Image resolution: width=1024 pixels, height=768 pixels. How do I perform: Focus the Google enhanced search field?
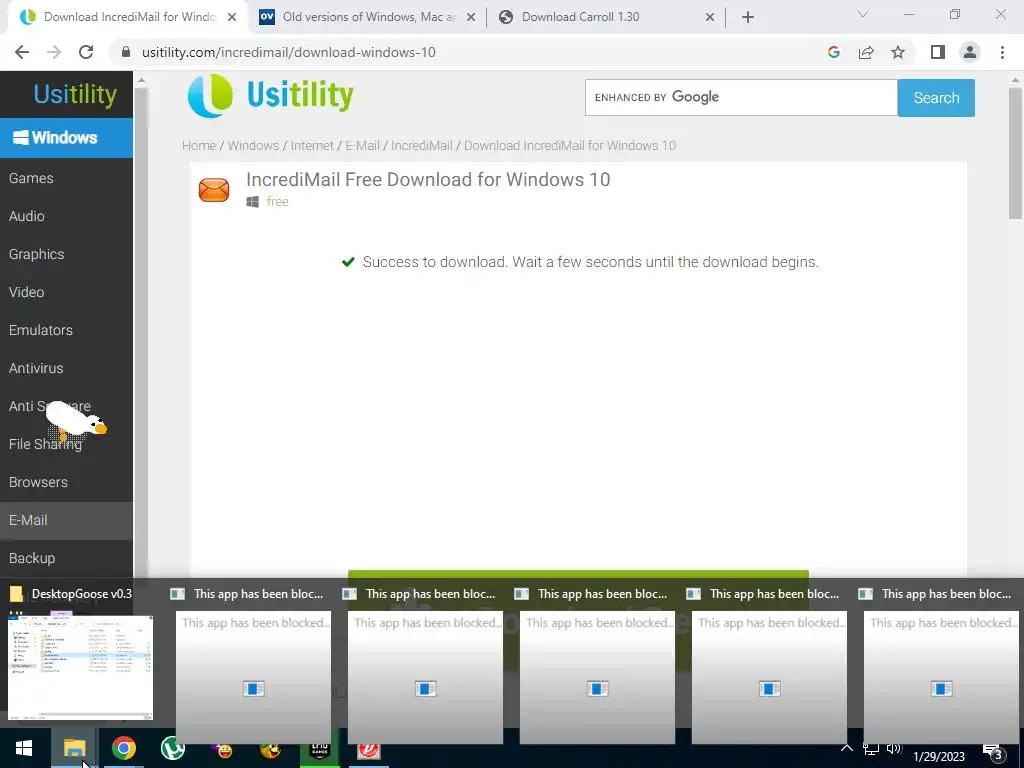pyautogui.click(x=741, y=97)
